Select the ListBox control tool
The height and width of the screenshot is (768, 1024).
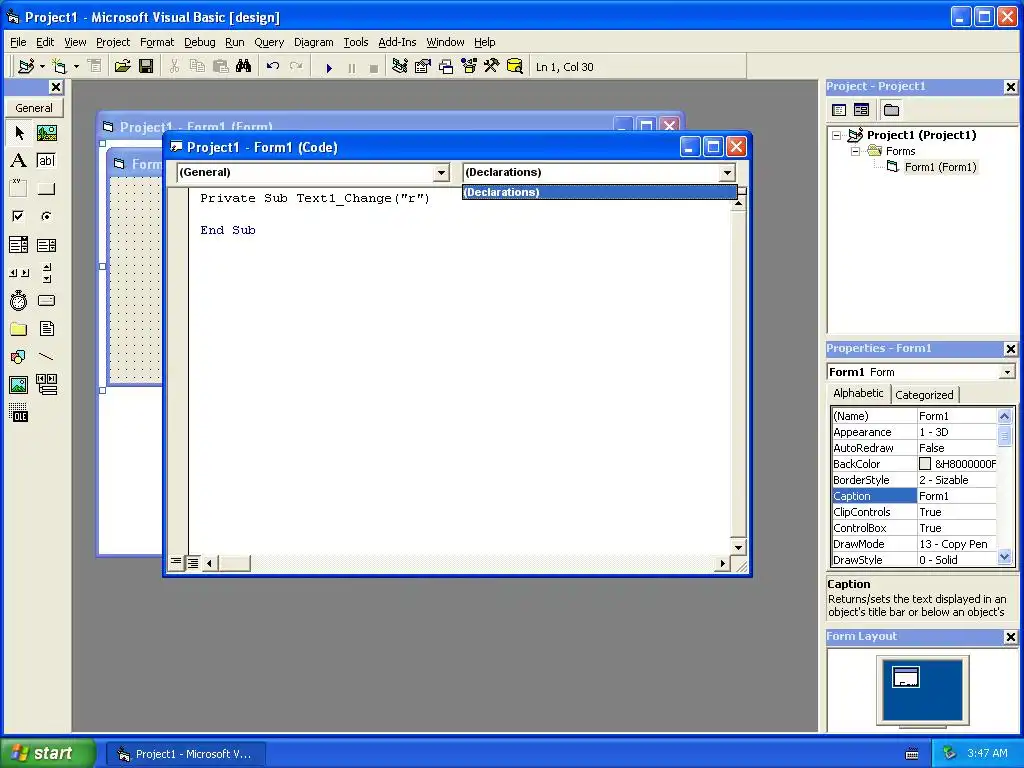coord(46,245)
